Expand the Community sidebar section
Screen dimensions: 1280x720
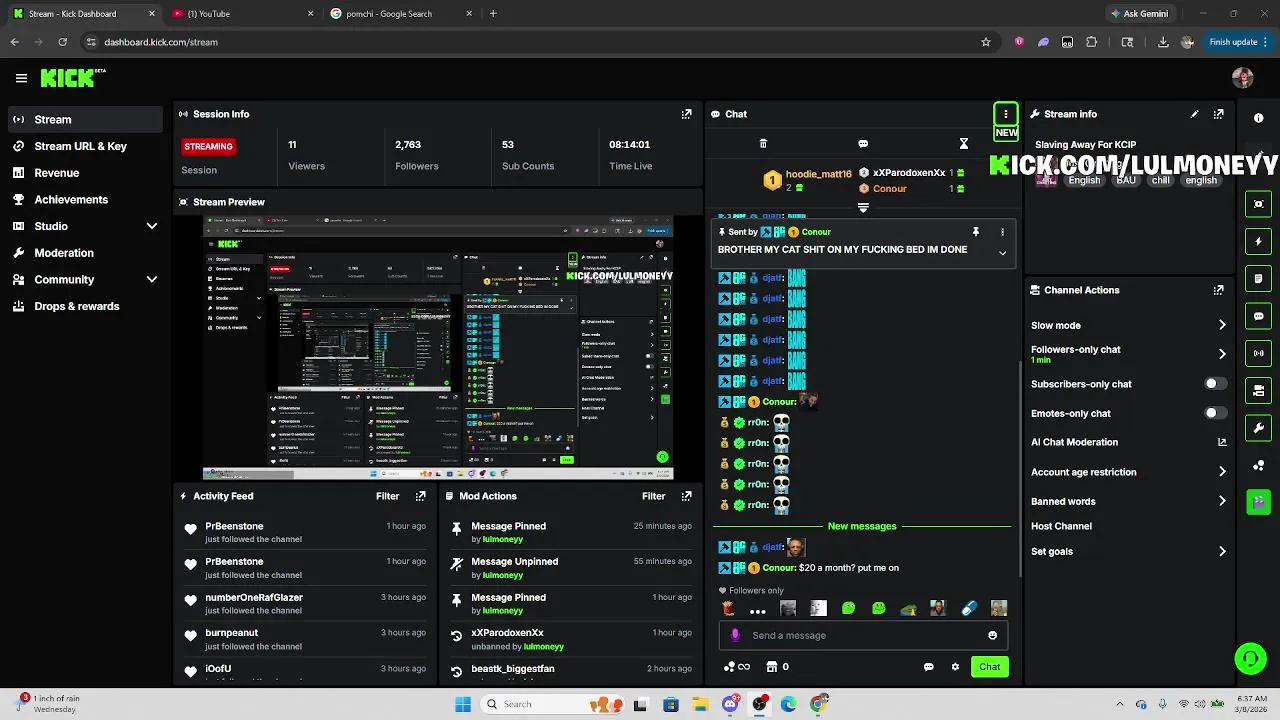click(x=152, y=280)
